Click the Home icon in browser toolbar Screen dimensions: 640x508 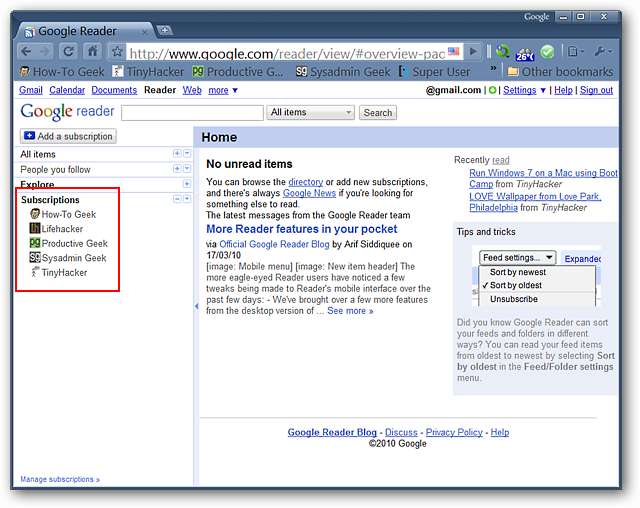coord(93,51)
